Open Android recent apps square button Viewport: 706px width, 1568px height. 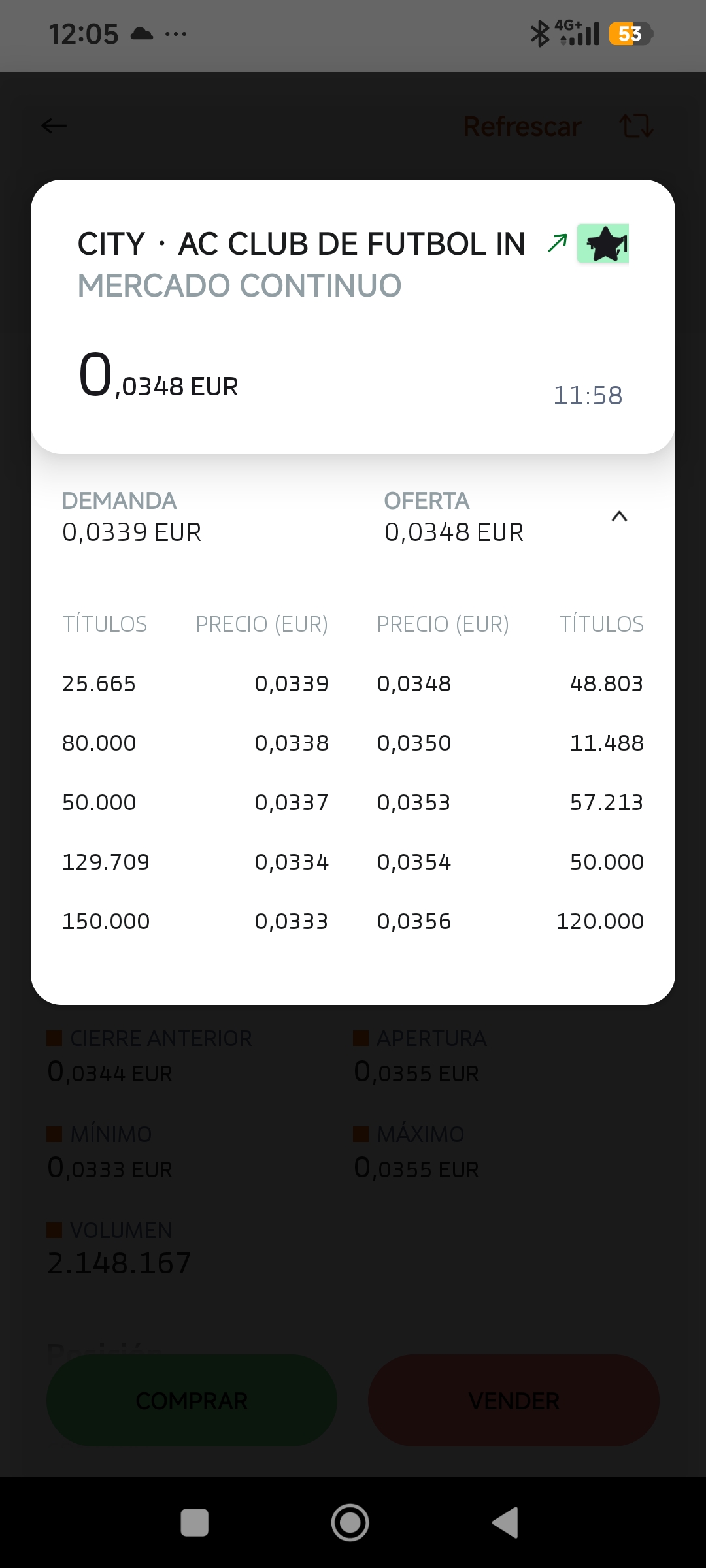194,1522
